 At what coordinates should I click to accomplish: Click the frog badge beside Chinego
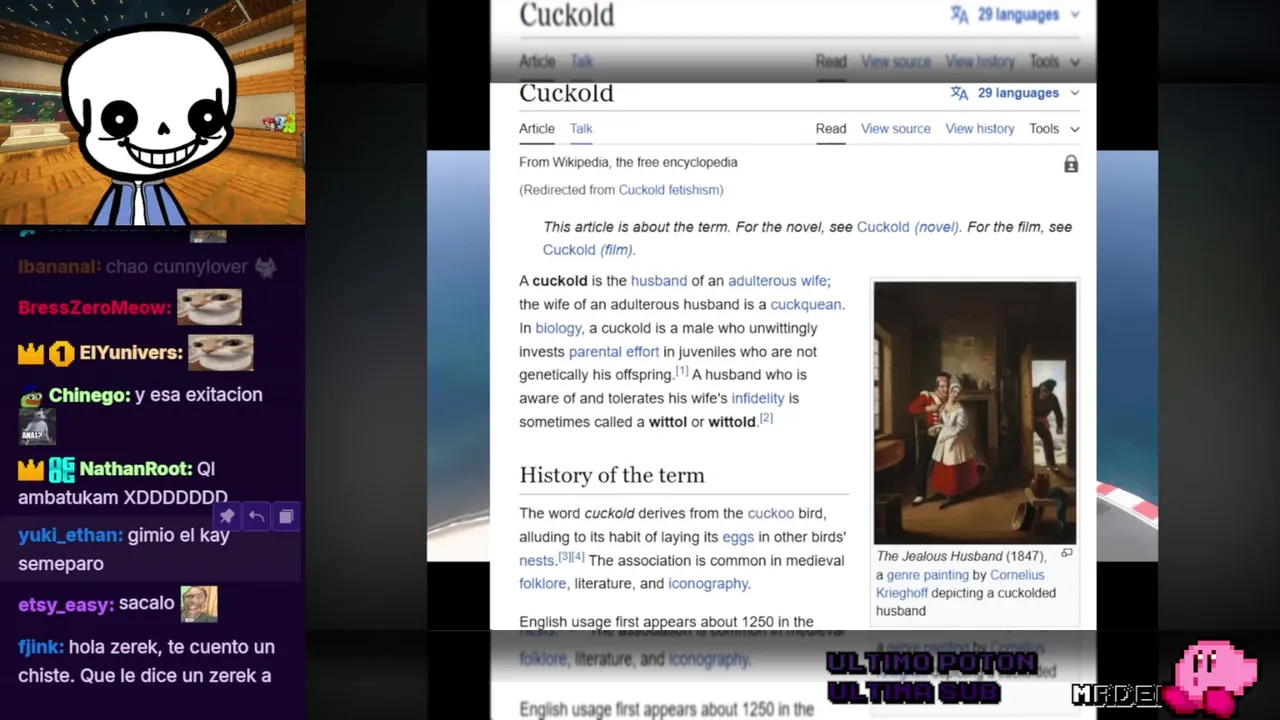tap(31, 395)
